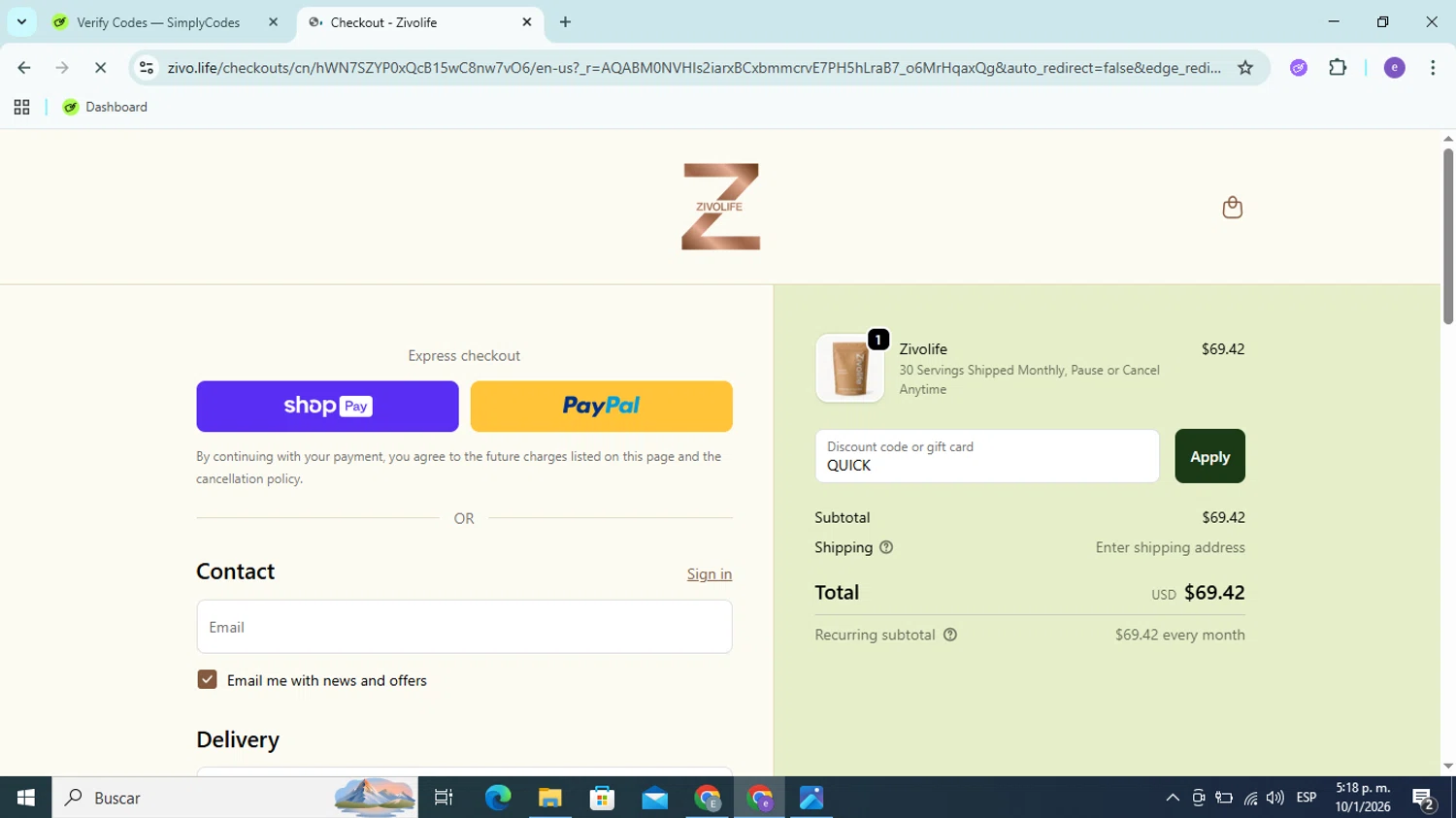Open the notifications center icon
Image resolution: width=1456 pixels, height=818 pixels.
[1424, 799]
